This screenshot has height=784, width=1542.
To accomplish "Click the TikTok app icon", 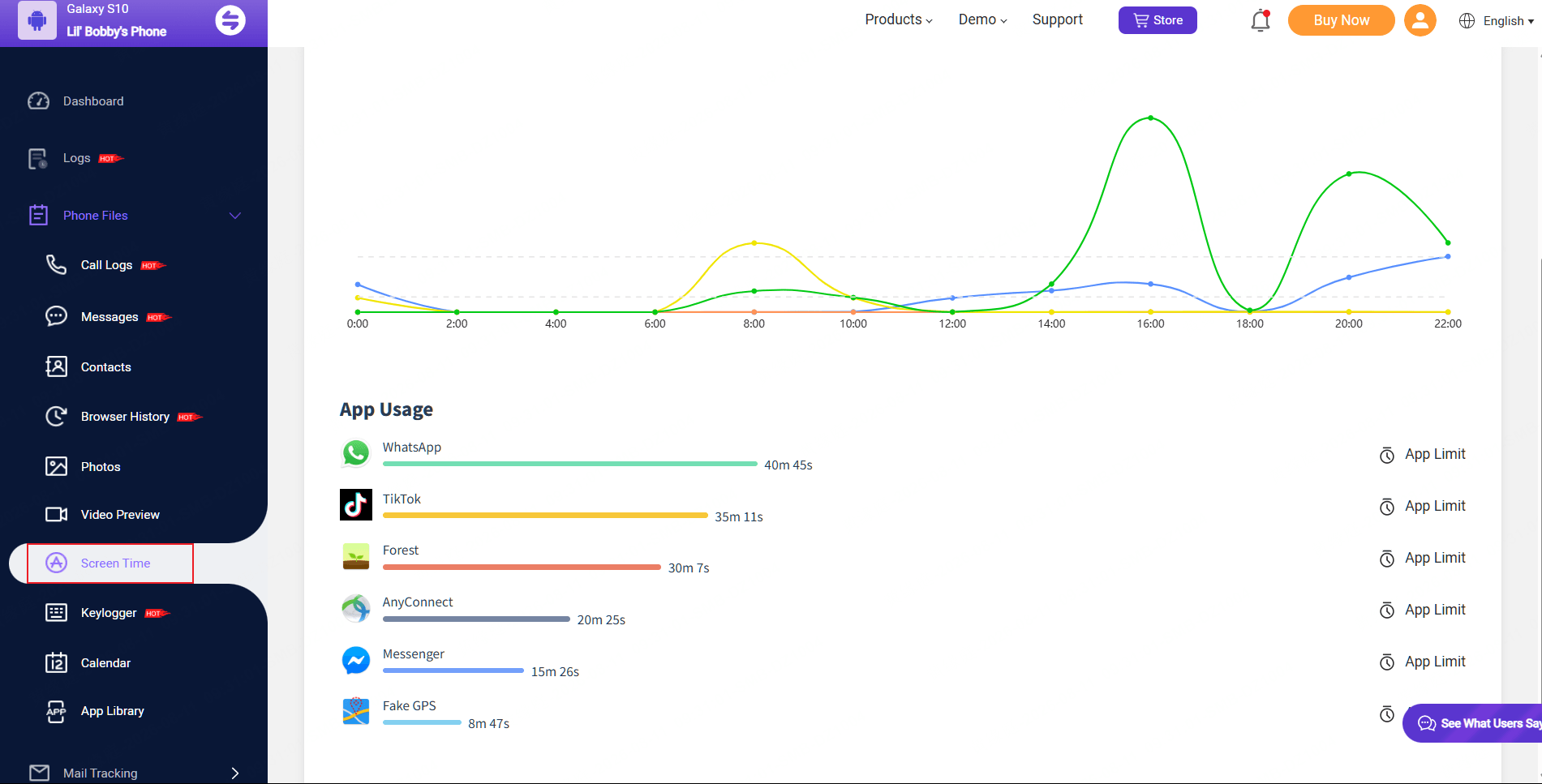I will tap(355, 504).
